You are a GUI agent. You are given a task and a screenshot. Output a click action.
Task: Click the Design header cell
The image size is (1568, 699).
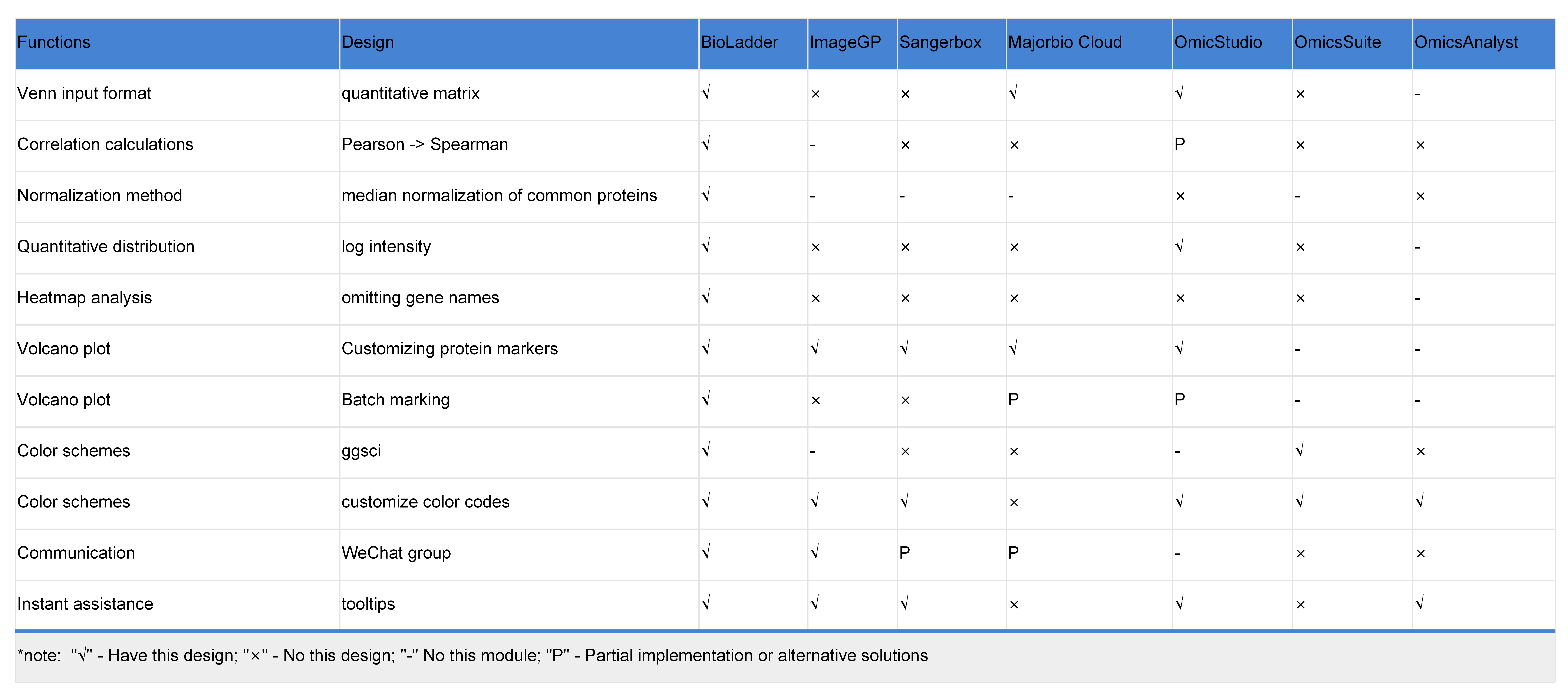pos(368,43)
